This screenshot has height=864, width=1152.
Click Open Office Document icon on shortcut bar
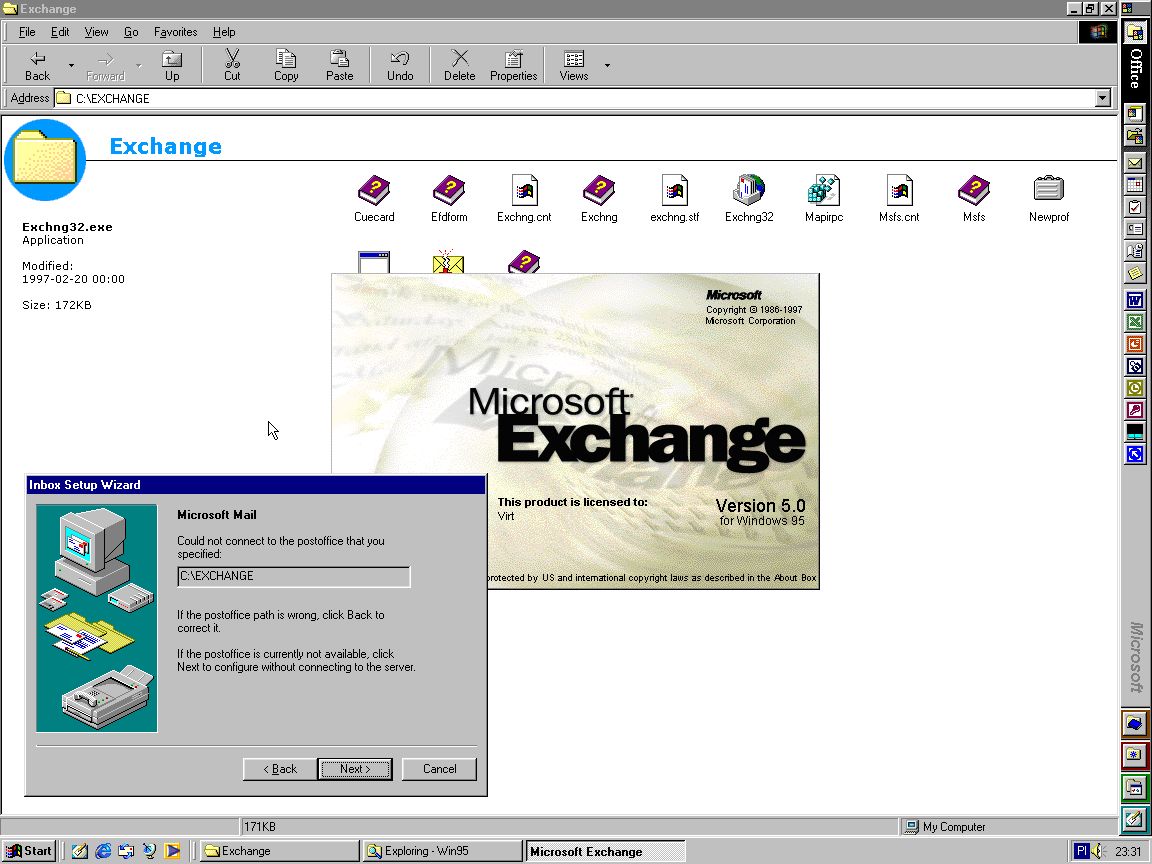point(1135,136)
